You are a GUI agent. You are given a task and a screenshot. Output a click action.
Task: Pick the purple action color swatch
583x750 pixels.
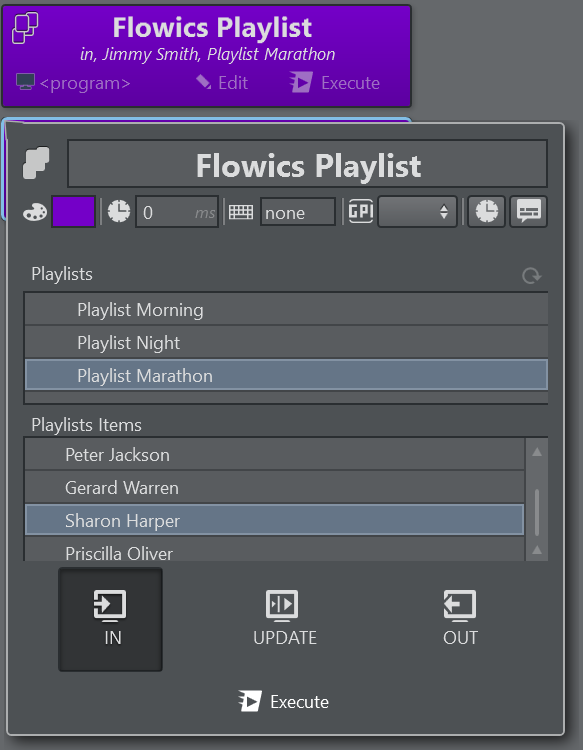coord(74,211)
